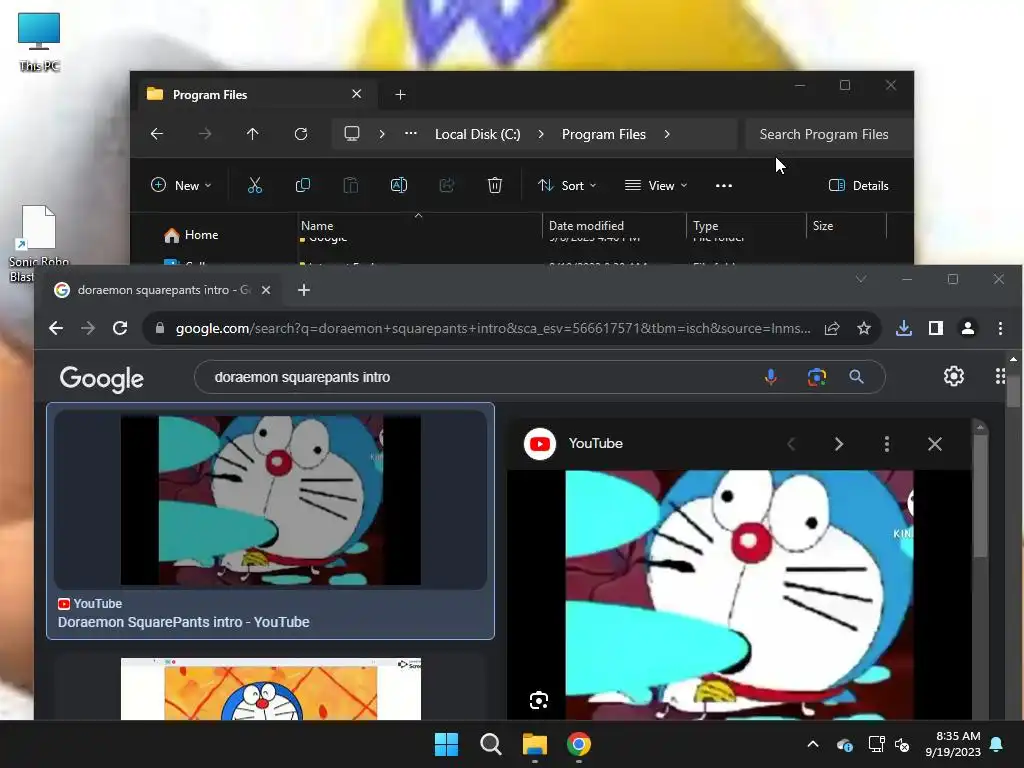Go up one folder in File Explorer
Screen dimensions: 1024x768
pos(253,134)
